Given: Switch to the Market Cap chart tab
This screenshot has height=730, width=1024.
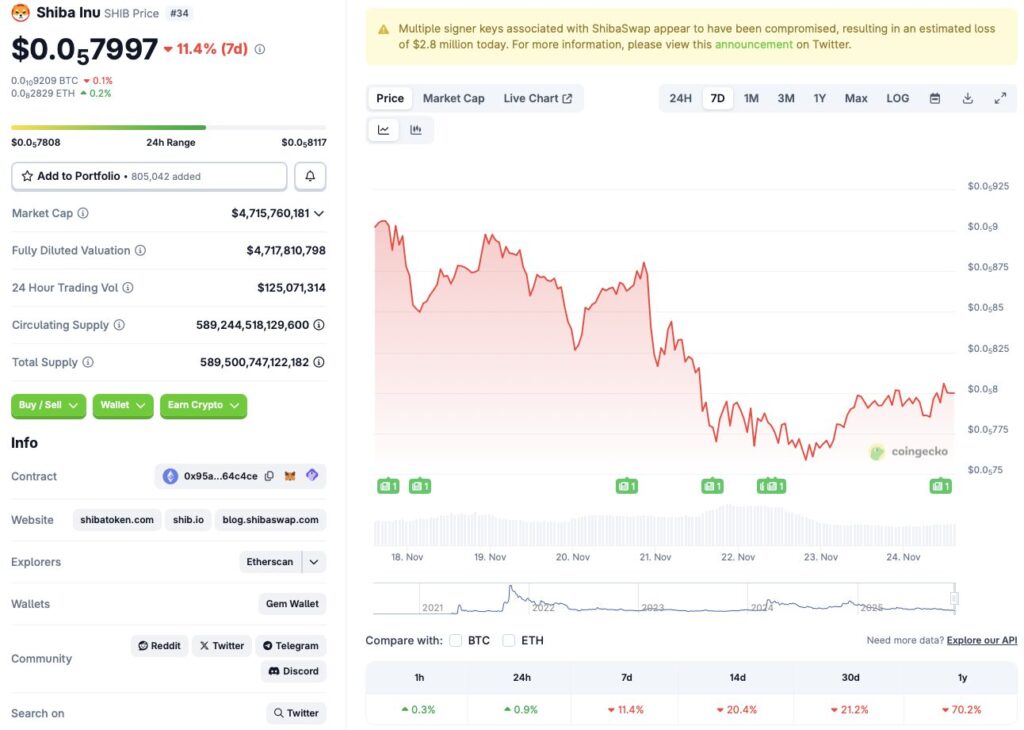Looking at the screenshot, I should click(x=453, y=98).
